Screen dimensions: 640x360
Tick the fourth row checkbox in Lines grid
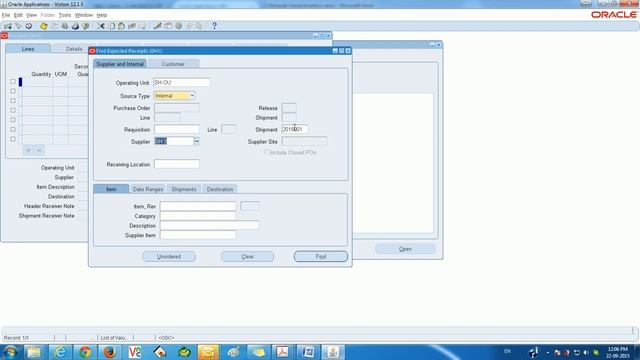point(13,110)
